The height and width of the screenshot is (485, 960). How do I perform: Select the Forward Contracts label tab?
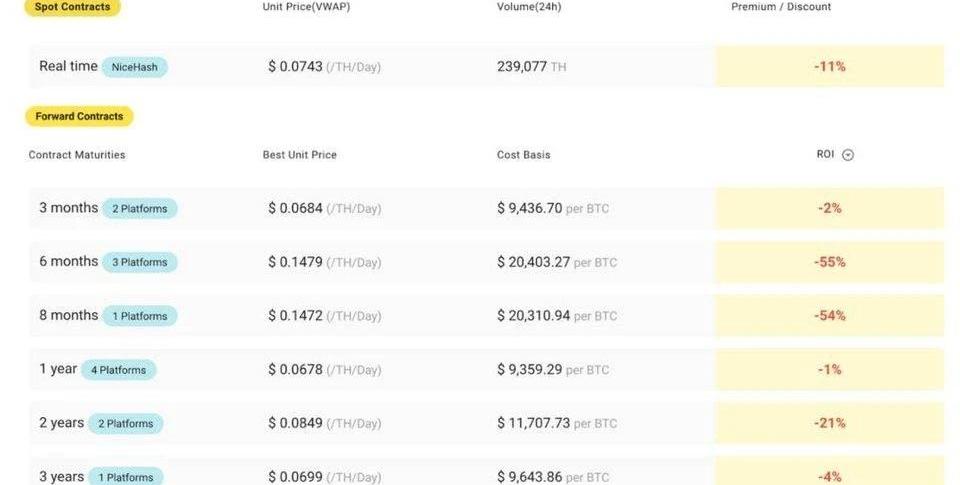click(x=79, y=116)
